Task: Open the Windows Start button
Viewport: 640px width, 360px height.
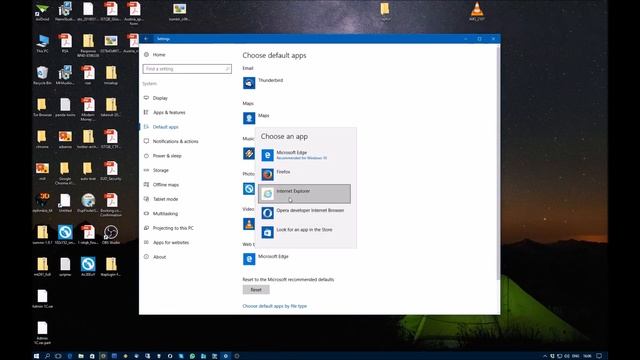Action: pos(36,356)
